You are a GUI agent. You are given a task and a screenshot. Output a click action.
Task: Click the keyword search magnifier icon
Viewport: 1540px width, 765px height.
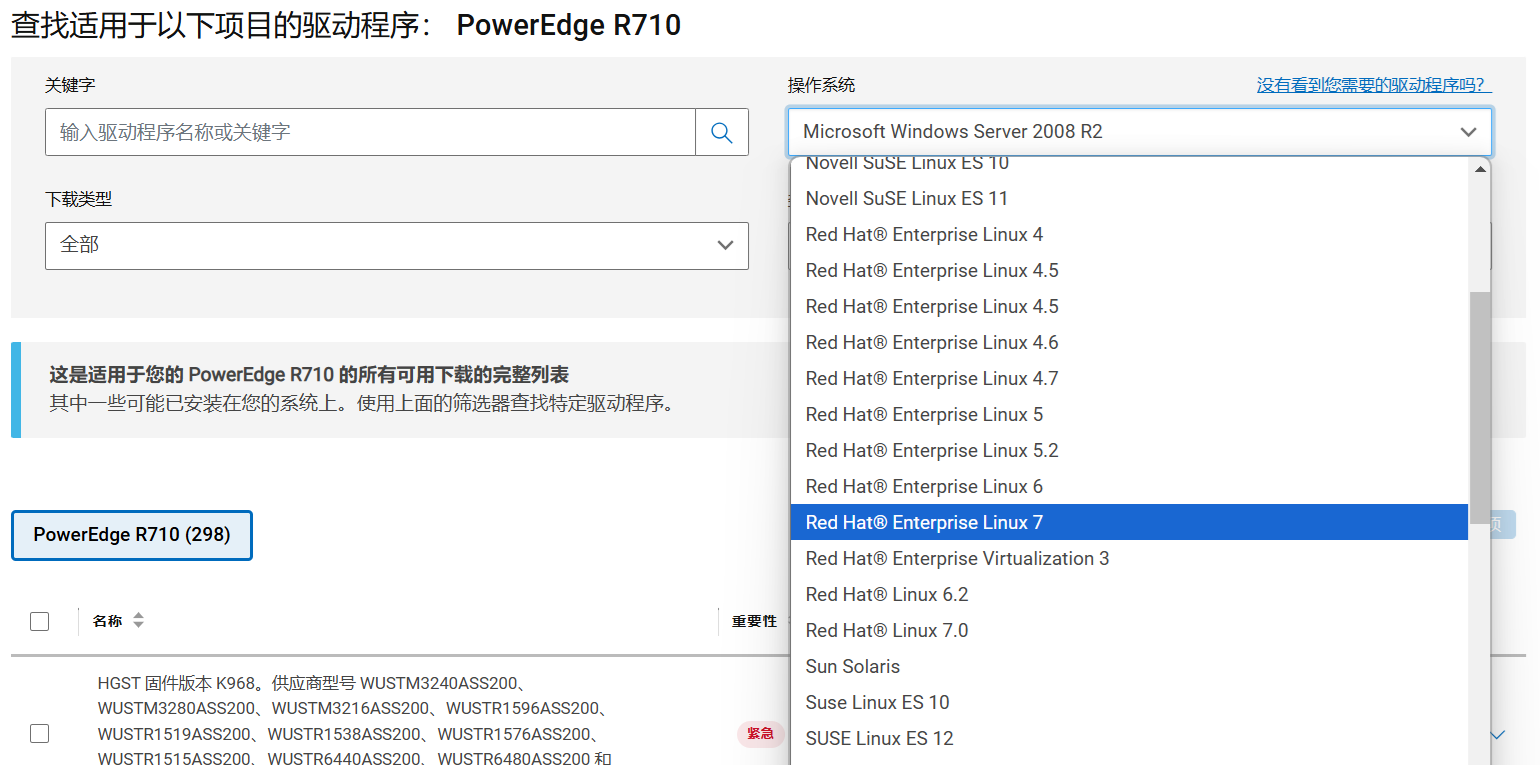point(721,132)
